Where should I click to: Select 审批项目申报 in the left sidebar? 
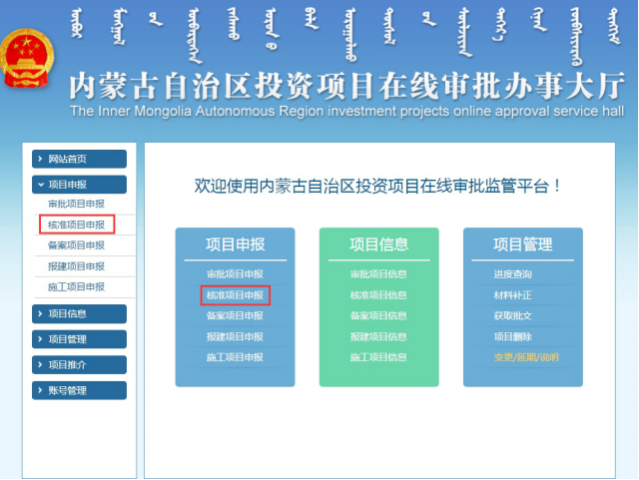click(76, 204)
